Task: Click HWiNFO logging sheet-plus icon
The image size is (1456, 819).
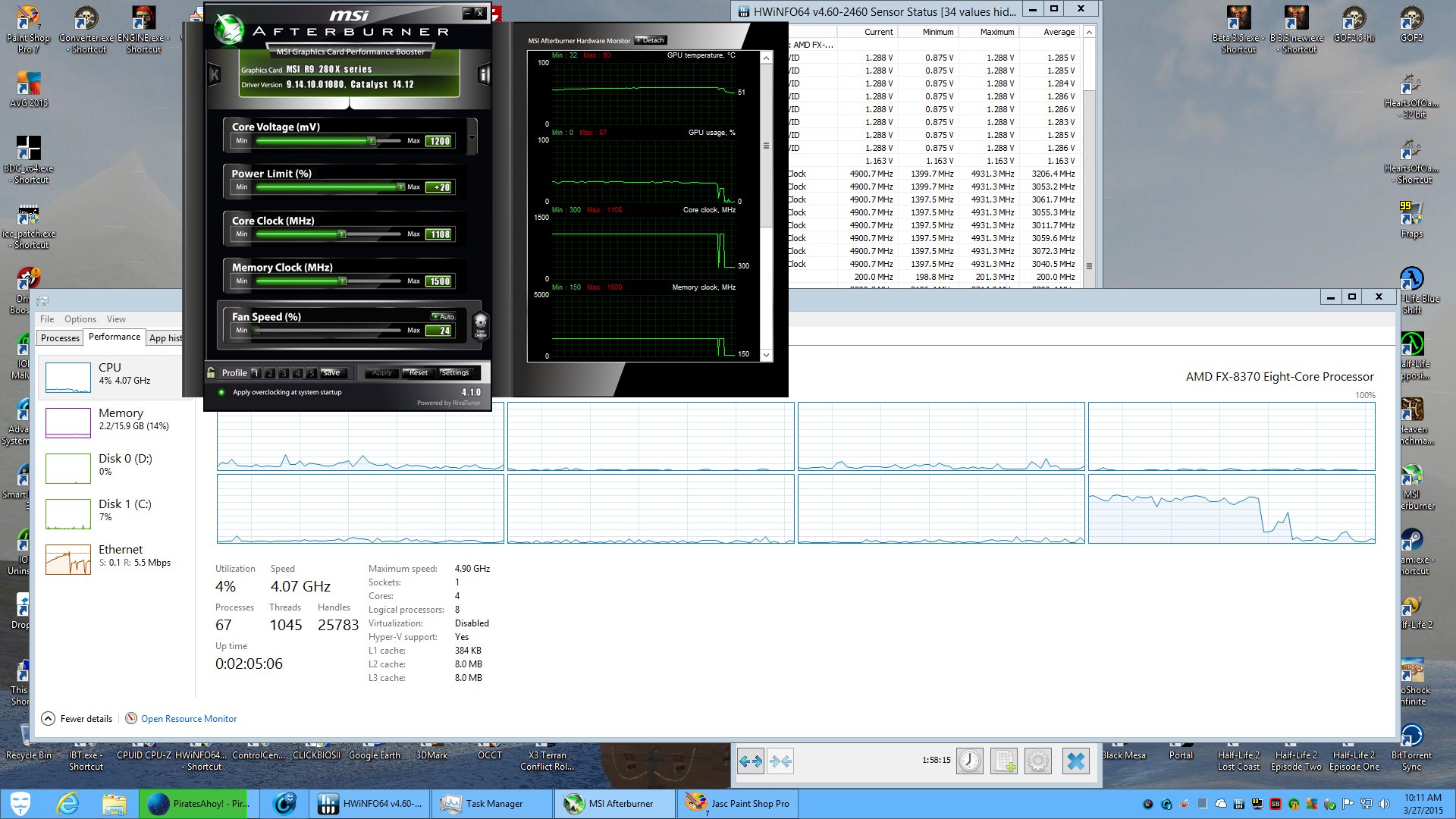Action: (1004, 761)
